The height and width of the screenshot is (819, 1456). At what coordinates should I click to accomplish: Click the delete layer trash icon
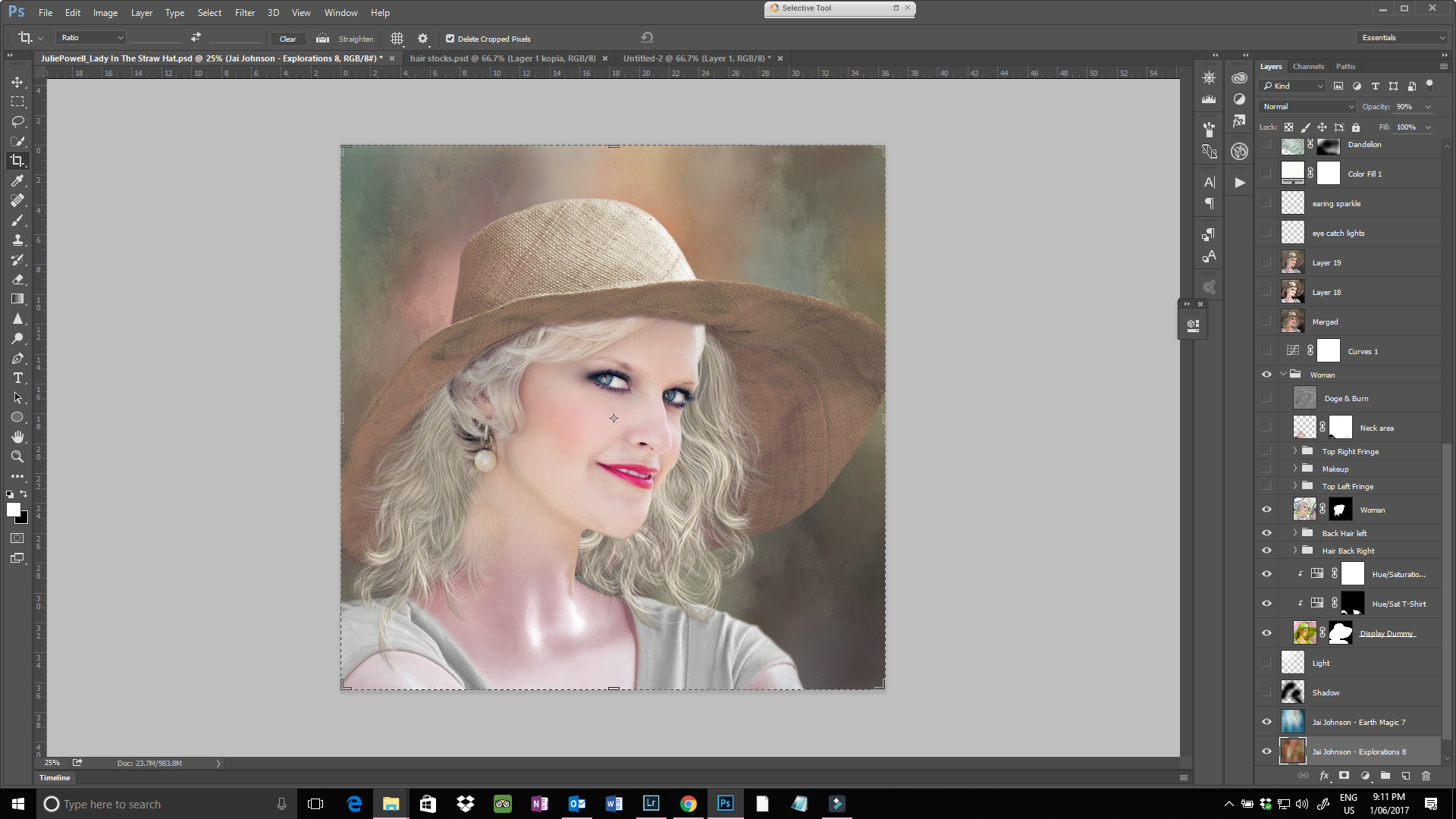[1426, 776]
